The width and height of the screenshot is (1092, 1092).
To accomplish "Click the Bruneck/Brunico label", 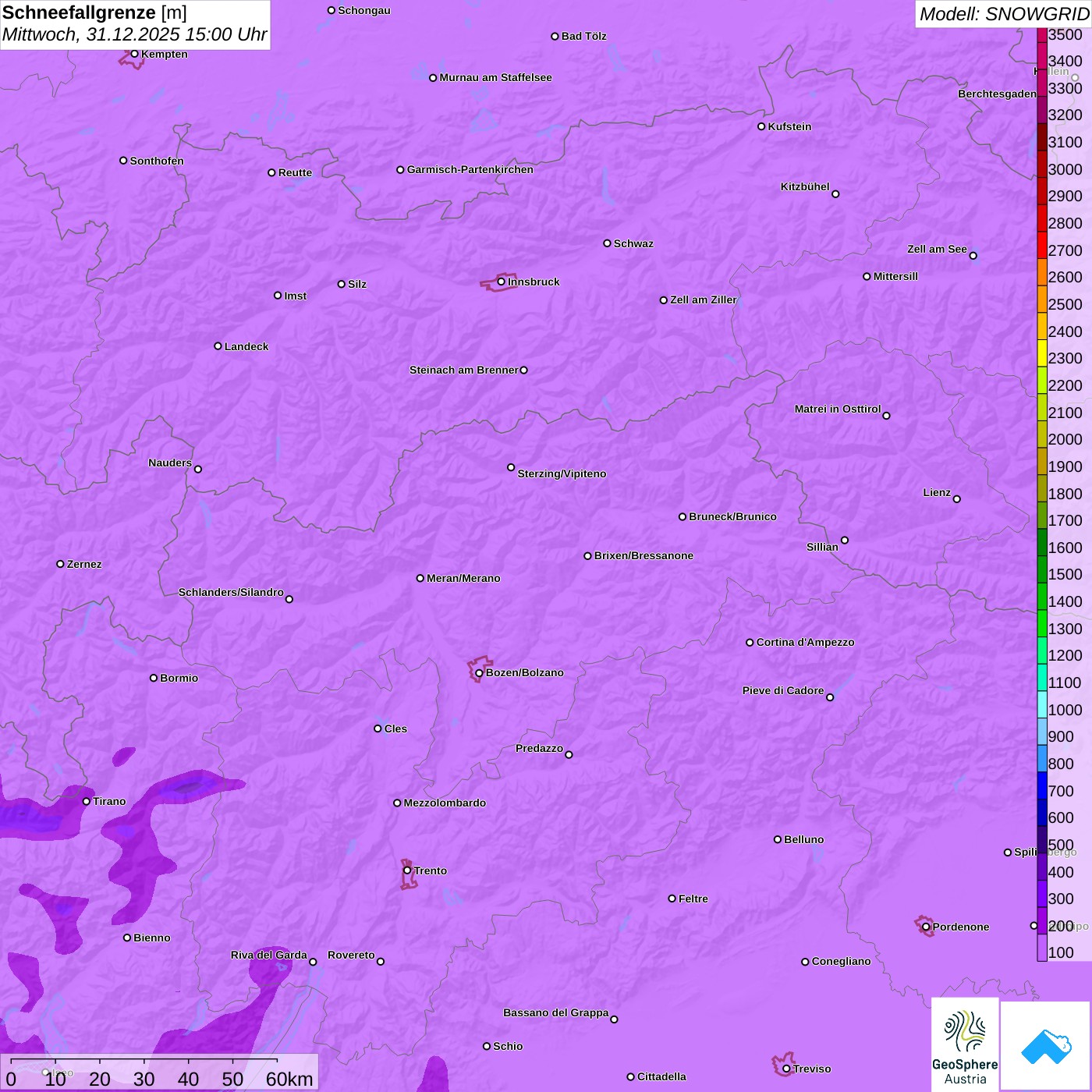I will click(732, 516).
